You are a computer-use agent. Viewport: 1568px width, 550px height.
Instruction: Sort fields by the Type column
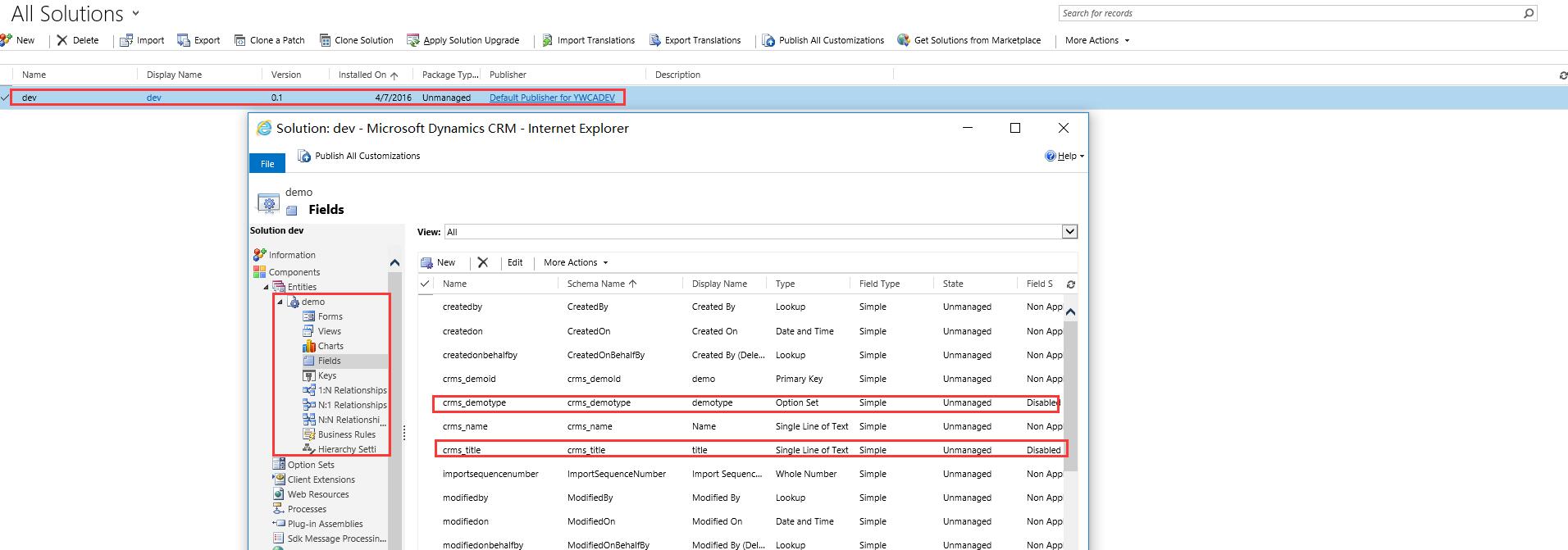point(785,284)
